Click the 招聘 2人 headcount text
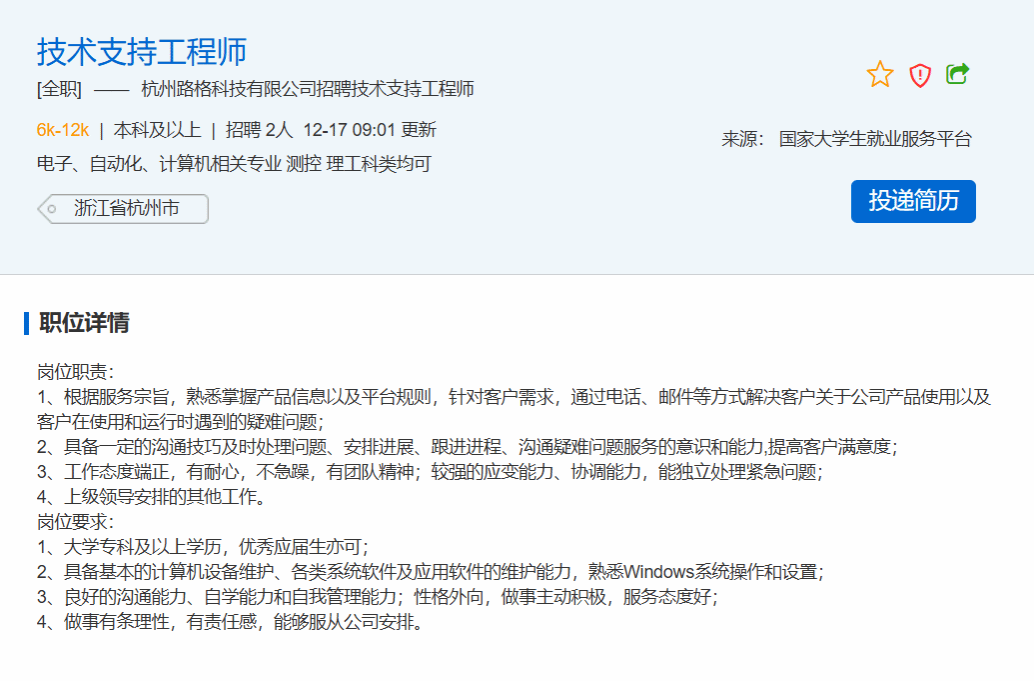 (x=259, y=130)
